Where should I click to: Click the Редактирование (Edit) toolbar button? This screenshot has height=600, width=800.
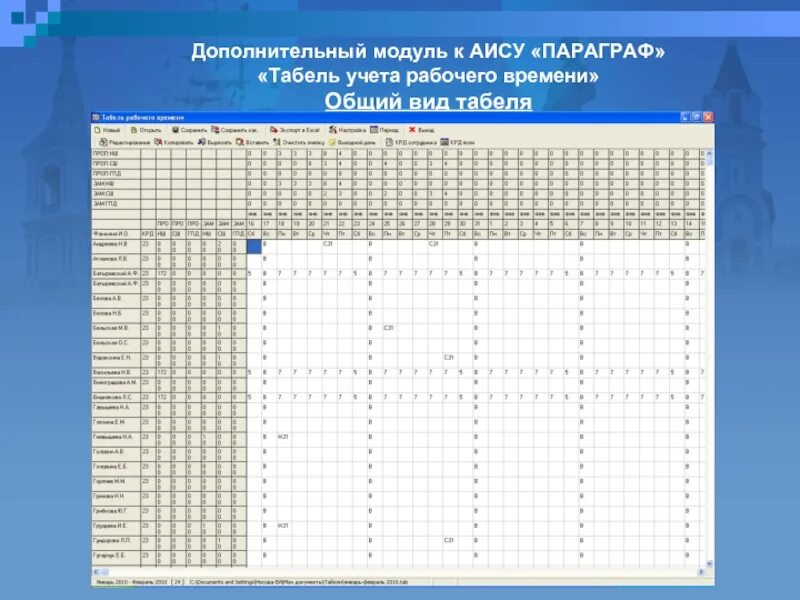tap(125, 142)
